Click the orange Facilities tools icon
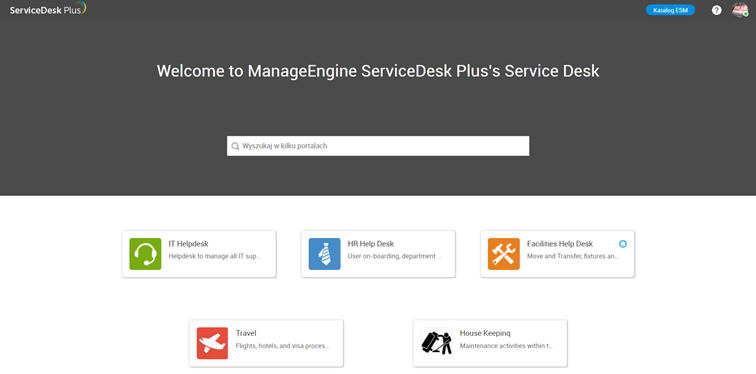756x374 pixels. (504, 254)
